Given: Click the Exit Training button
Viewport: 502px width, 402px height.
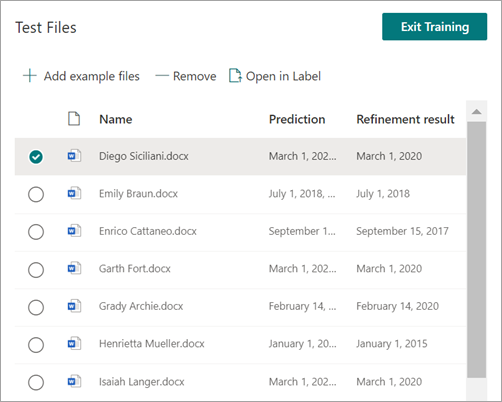Looking at the screenshot, I should click(x=434, y=27).
